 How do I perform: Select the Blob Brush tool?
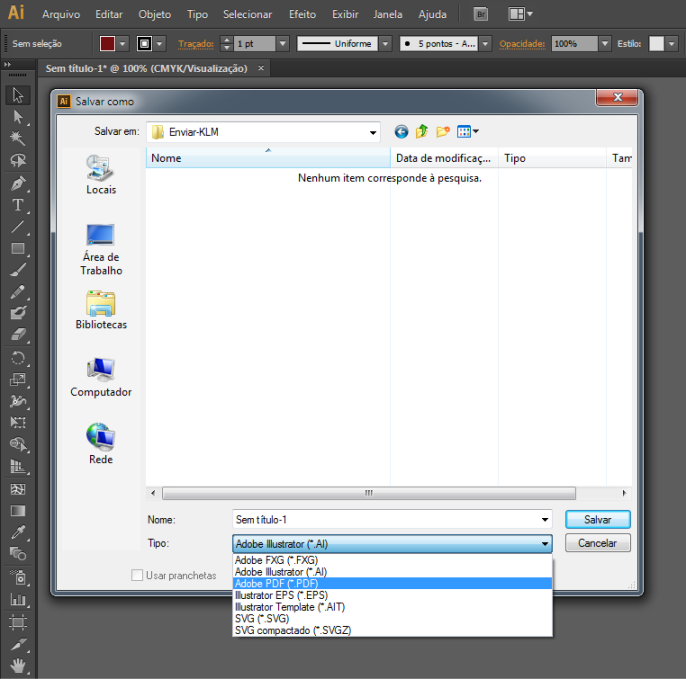pyautogui.click(x=18, y=313)
